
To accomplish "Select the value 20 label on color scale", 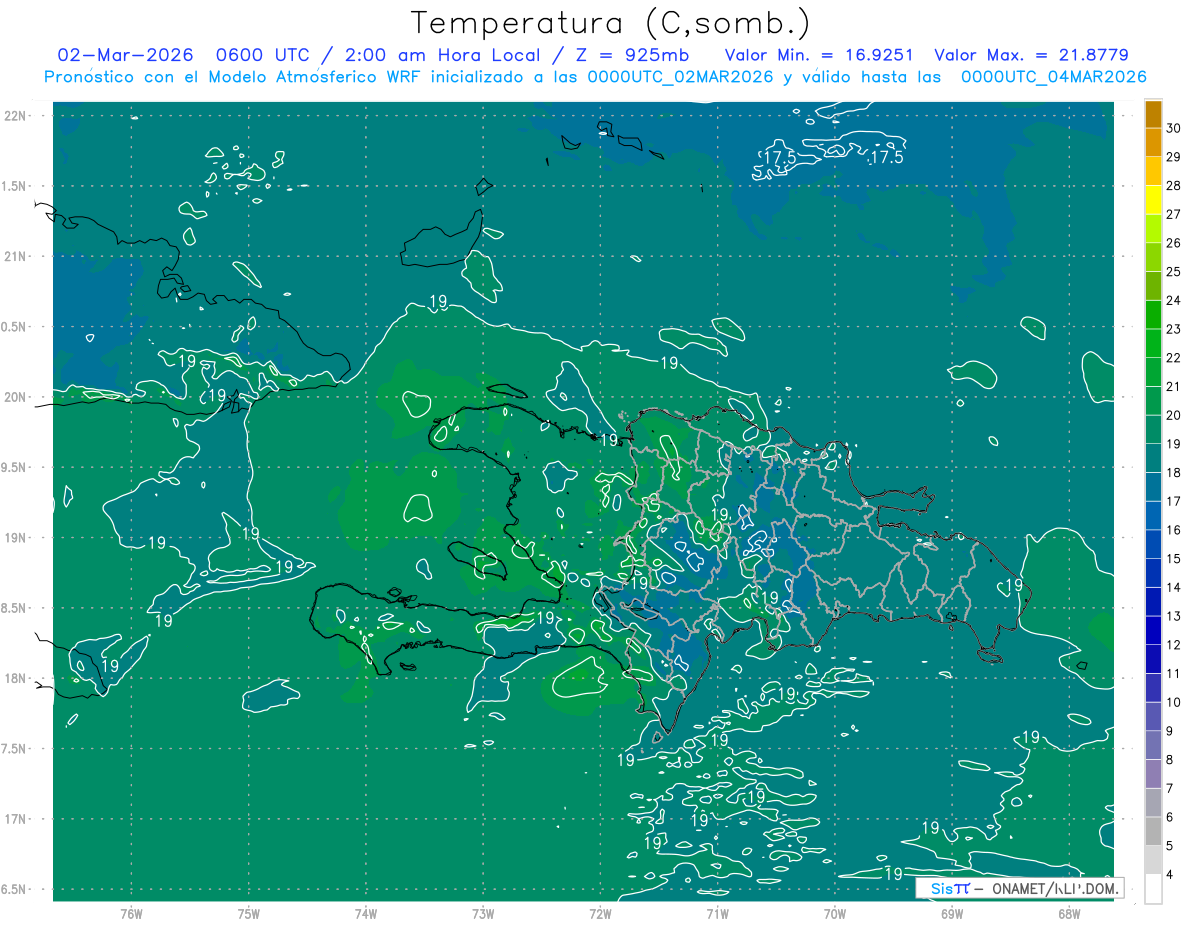I will [1174, 415].
